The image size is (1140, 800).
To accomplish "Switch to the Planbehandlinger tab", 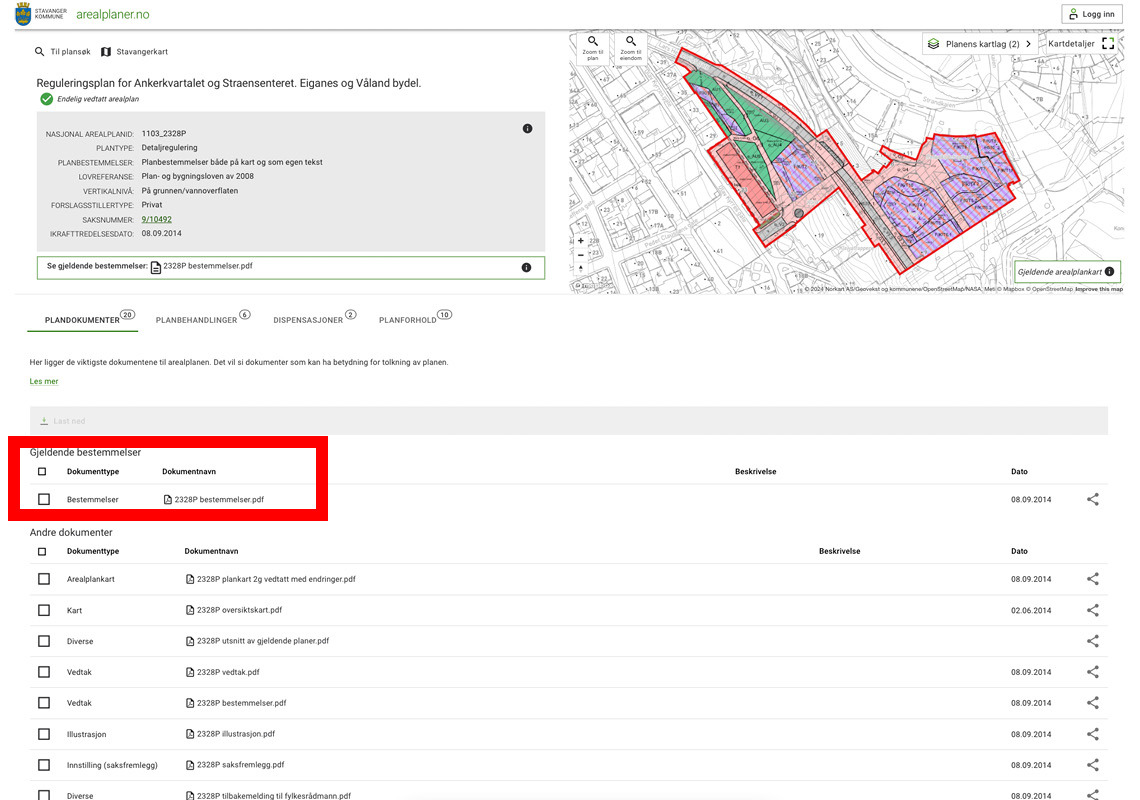I will click(x=196, y=320).
